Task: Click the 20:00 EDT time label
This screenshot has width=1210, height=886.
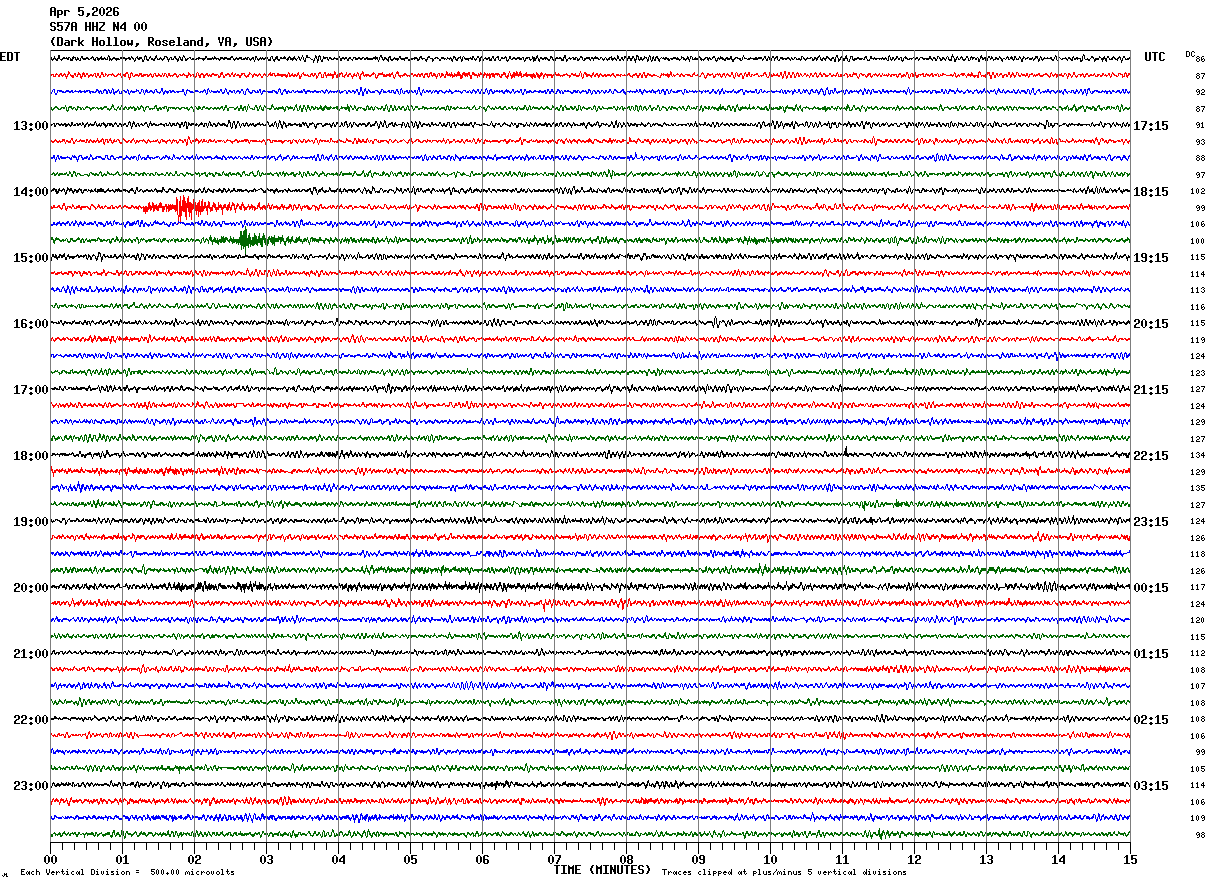Action: 30,588
